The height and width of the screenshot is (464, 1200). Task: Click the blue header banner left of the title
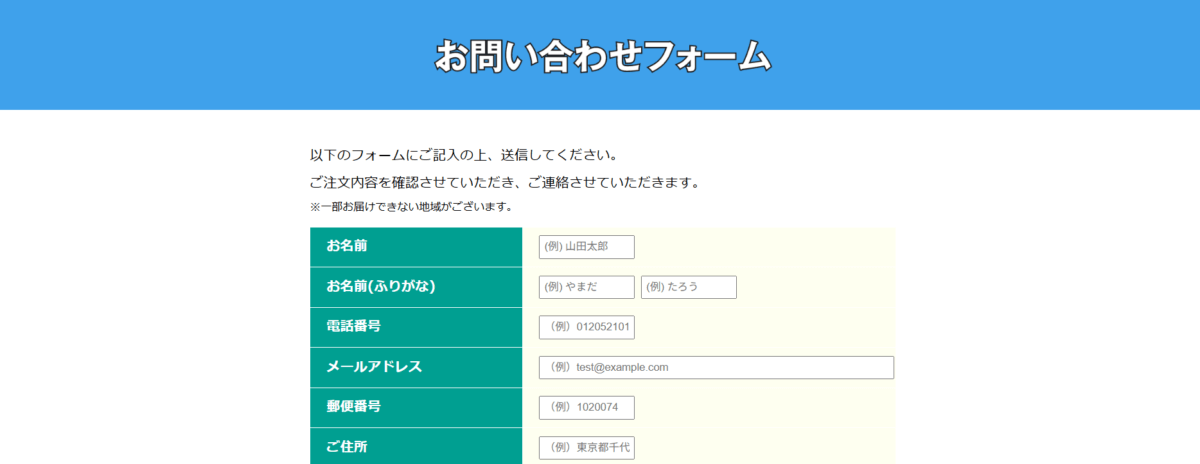200,55
